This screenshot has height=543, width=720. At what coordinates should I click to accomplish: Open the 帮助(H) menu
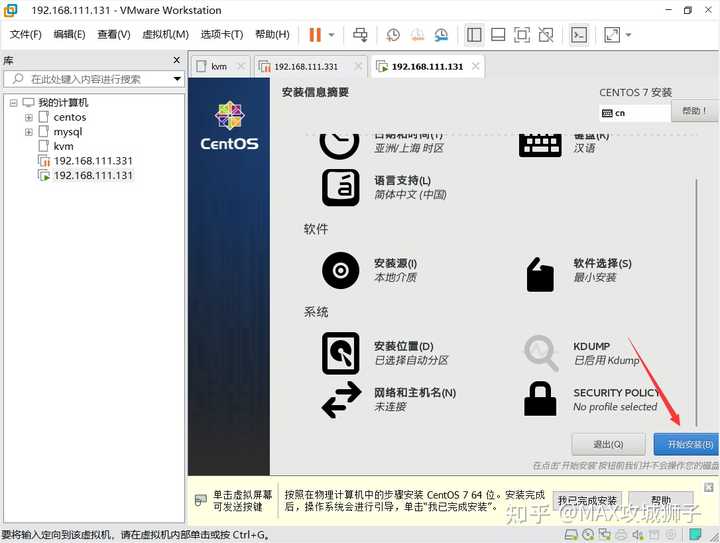tap(272, 34)
